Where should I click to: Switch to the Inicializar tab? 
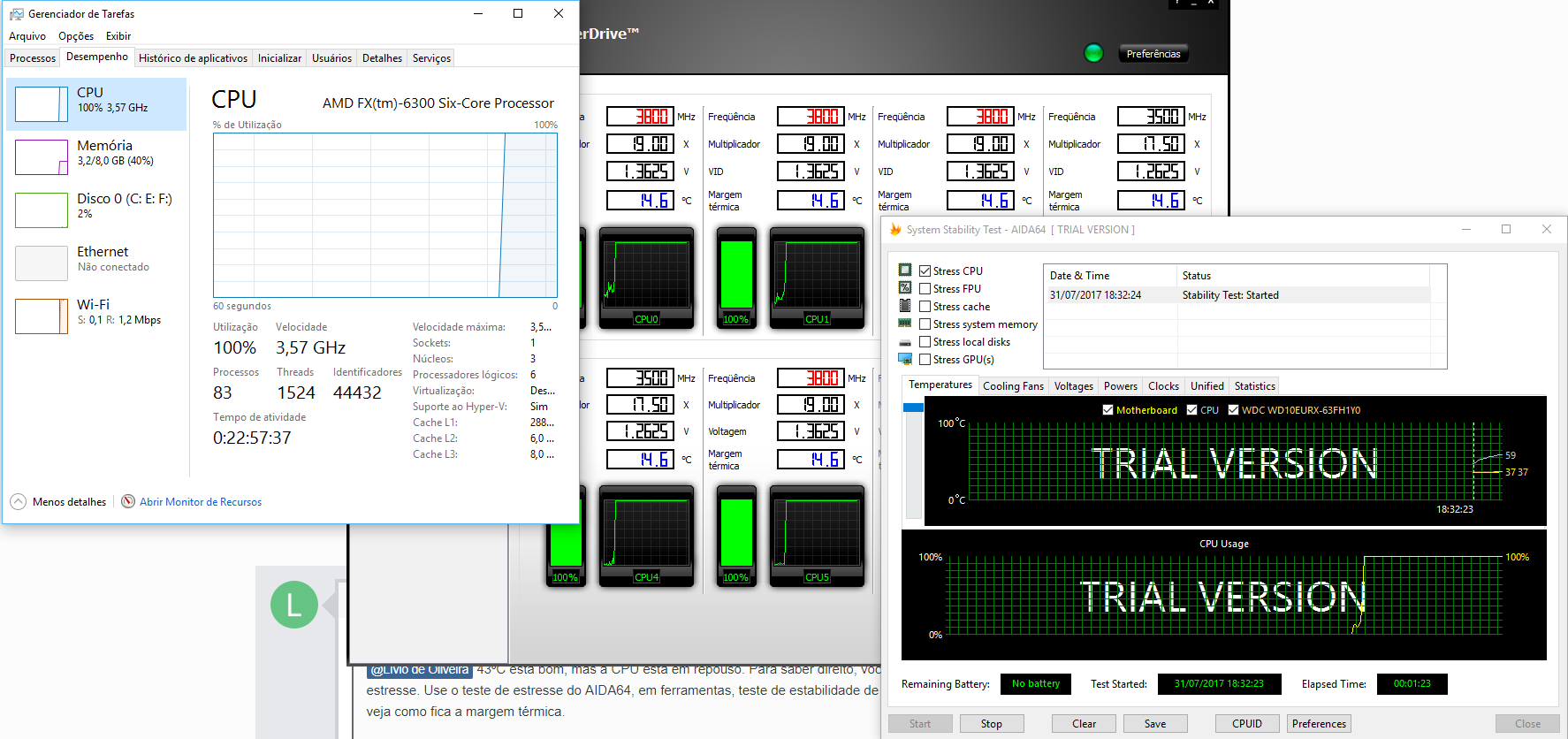tap(279, 58)
